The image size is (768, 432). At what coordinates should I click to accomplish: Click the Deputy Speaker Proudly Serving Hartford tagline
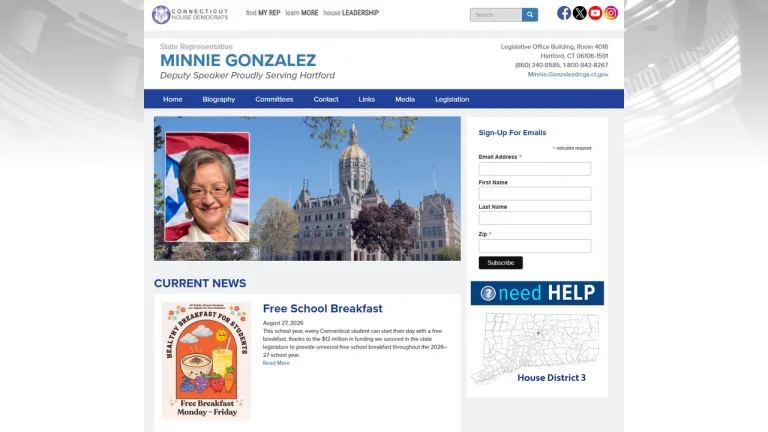247,75
